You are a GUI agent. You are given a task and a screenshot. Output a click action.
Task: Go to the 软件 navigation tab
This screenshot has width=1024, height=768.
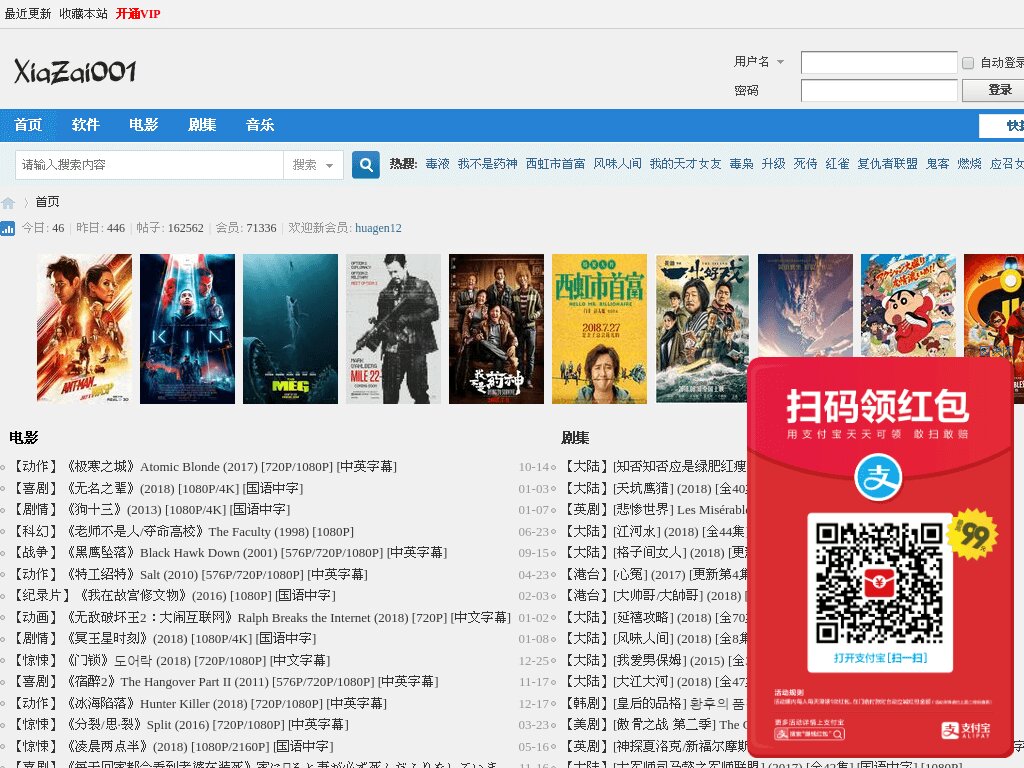pyautogui.click(x=86, y=125)
